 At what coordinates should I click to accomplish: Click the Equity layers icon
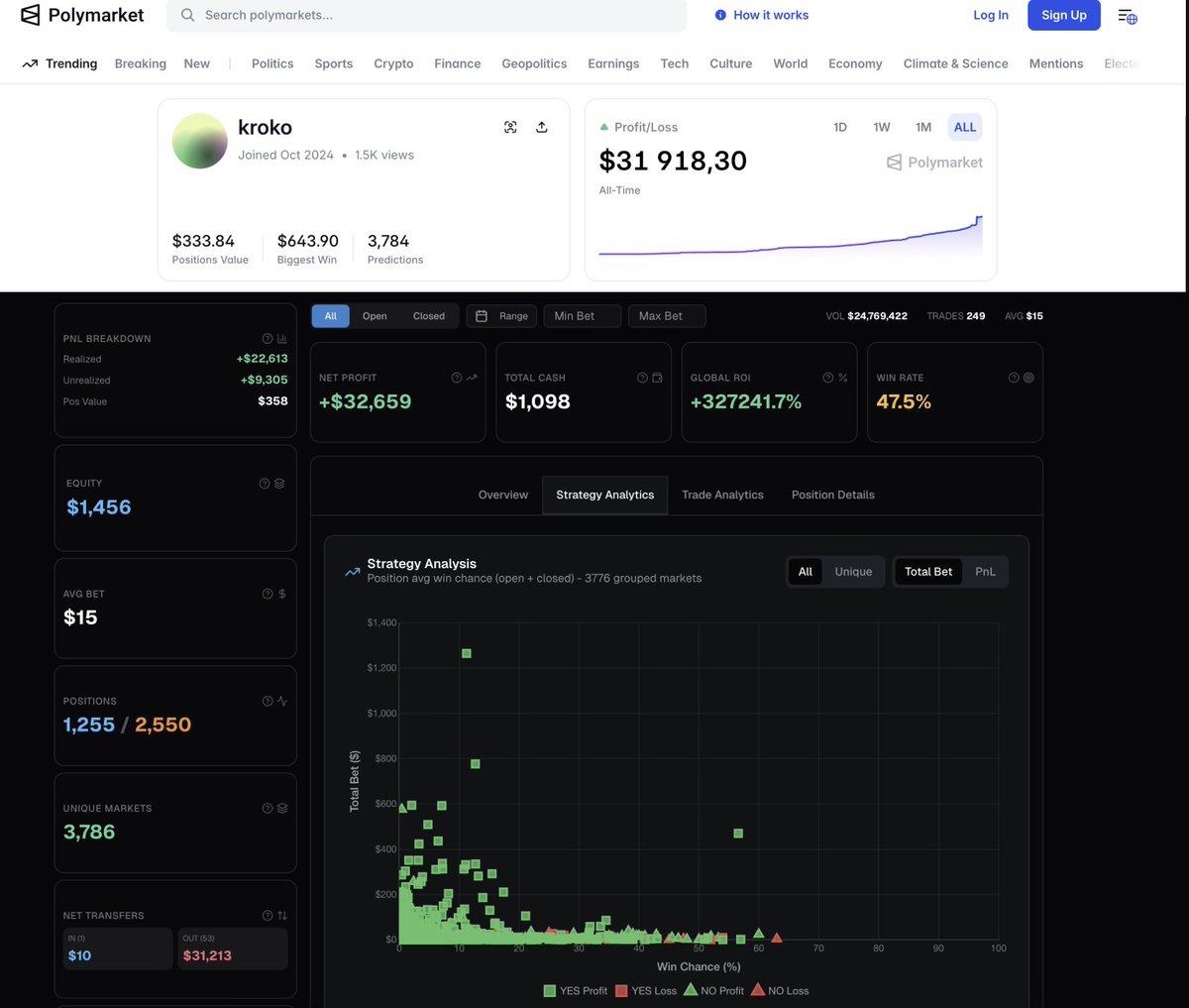(x=279, y=484)
